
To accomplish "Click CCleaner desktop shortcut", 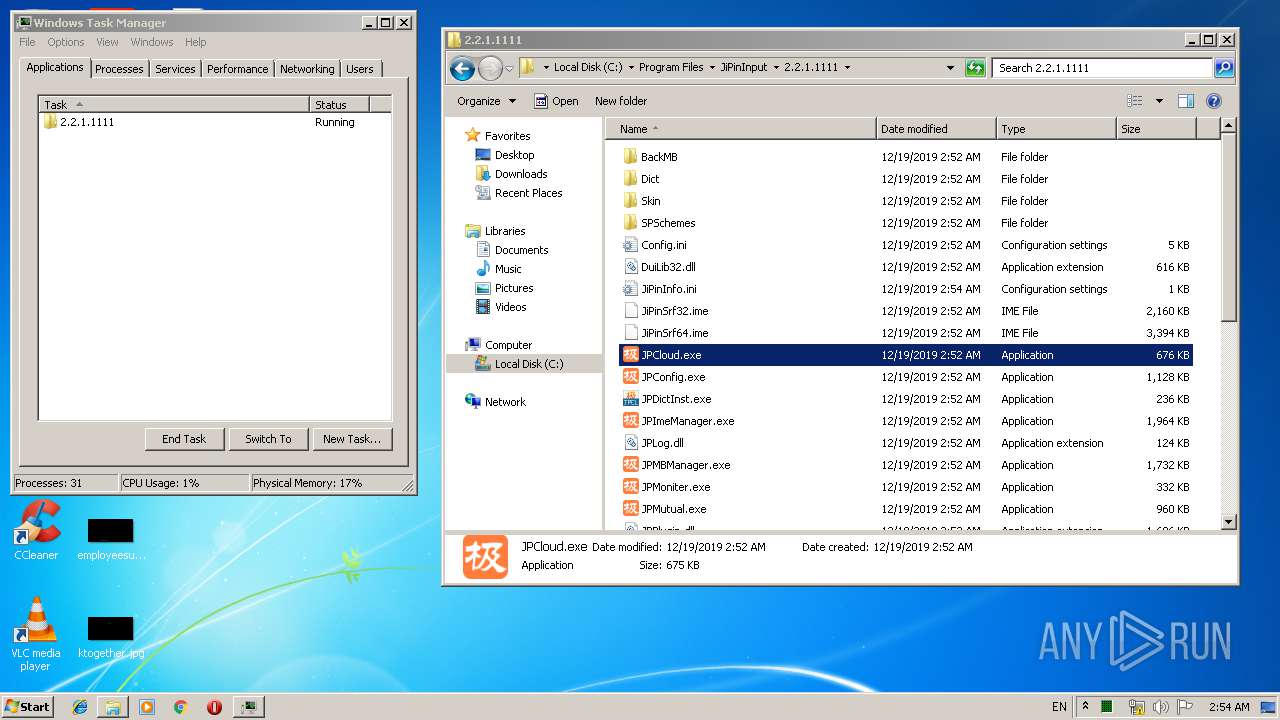I will point(36,530).
